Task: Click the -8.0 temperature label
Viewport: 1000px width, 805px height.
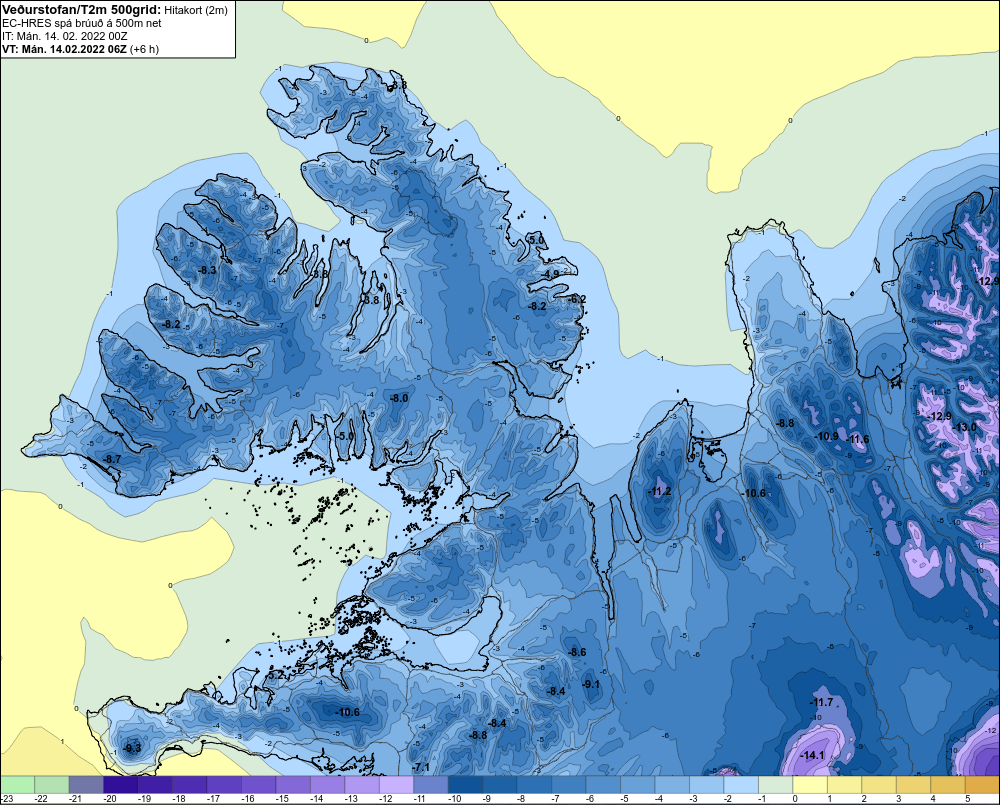Action: pyautogui.click(x=399, y=397)
